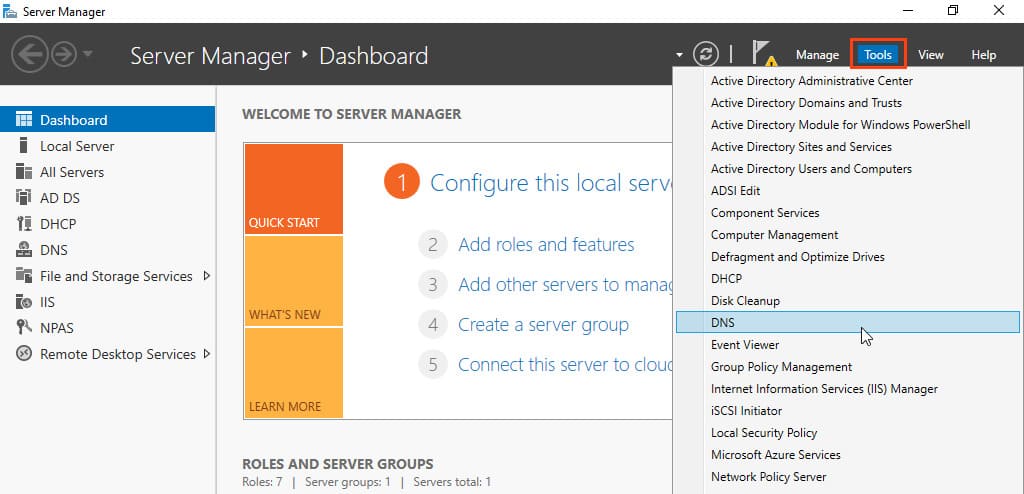1024x494 pixels.
Task: Open the Manage menu
Action: click(817, 55)
